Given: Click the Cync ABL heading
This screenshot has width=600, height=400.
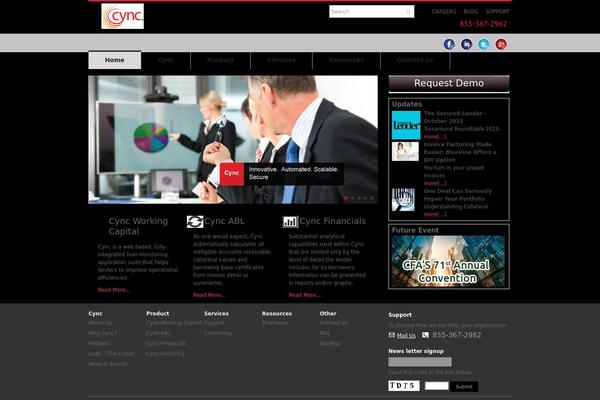Looking at the screenshot, I should [224, 221].
